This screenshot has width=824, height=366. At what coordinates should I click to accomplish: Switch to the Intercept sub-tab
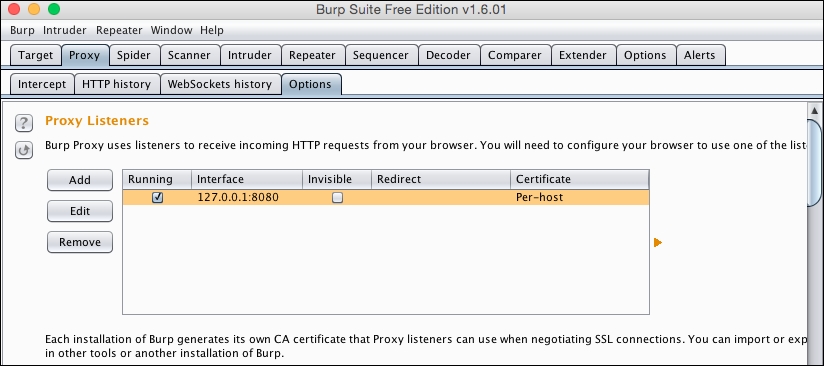[x=42, y=84]
